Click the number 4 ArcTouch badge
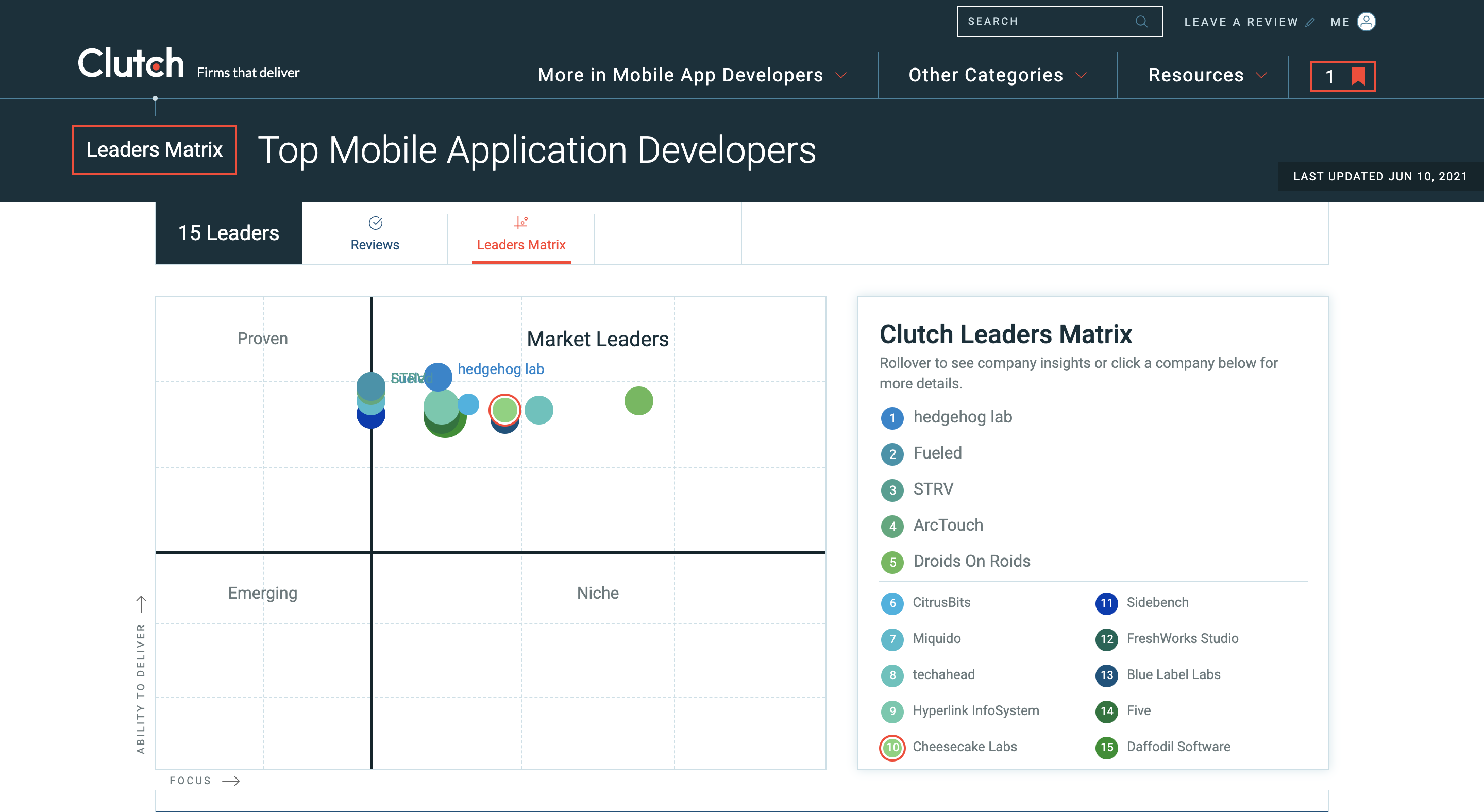1484x812 pixels. coord(892,526)
